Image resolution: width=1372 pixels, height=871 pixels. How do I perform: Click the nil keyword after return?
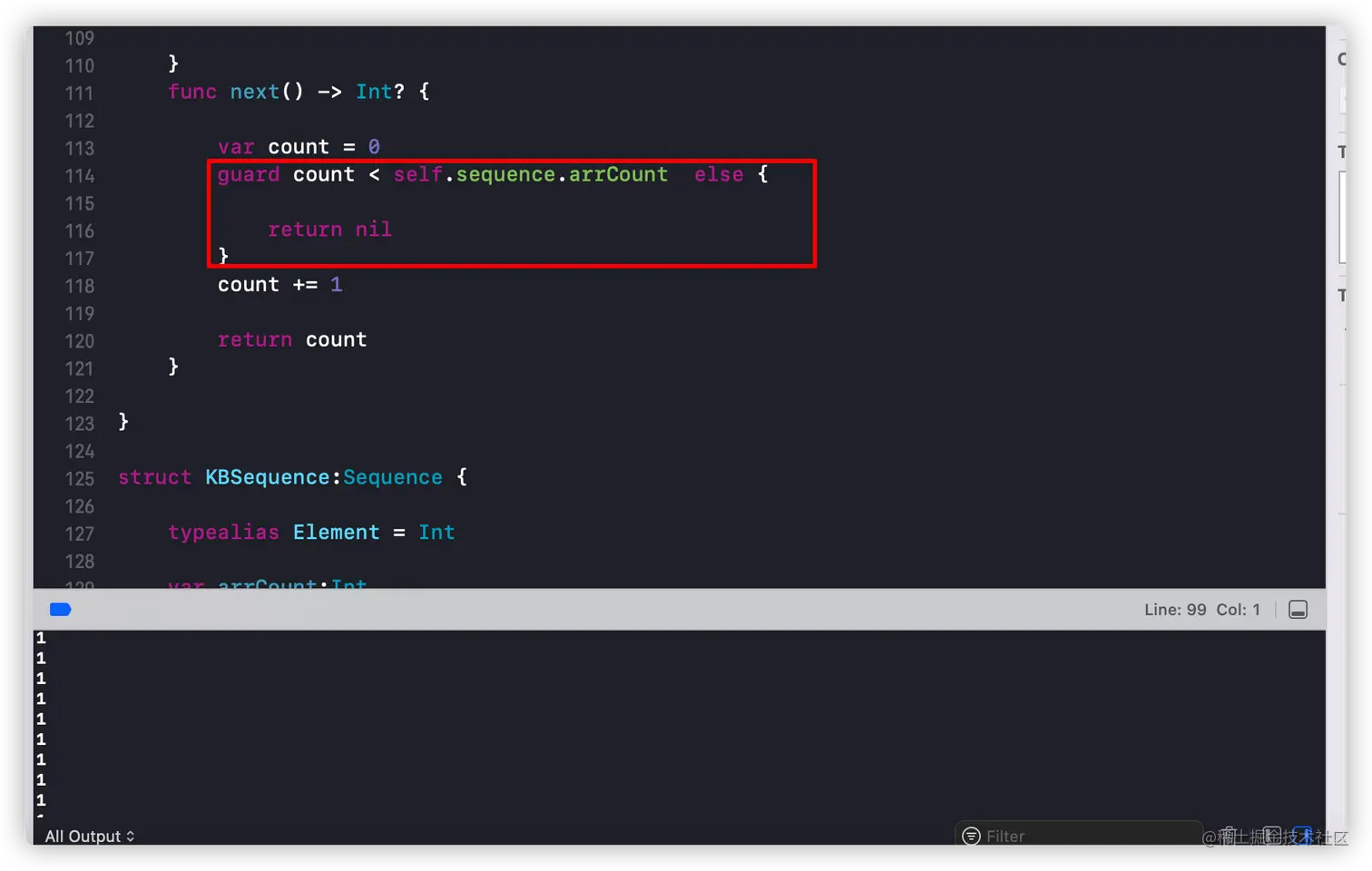pos(373,230)
